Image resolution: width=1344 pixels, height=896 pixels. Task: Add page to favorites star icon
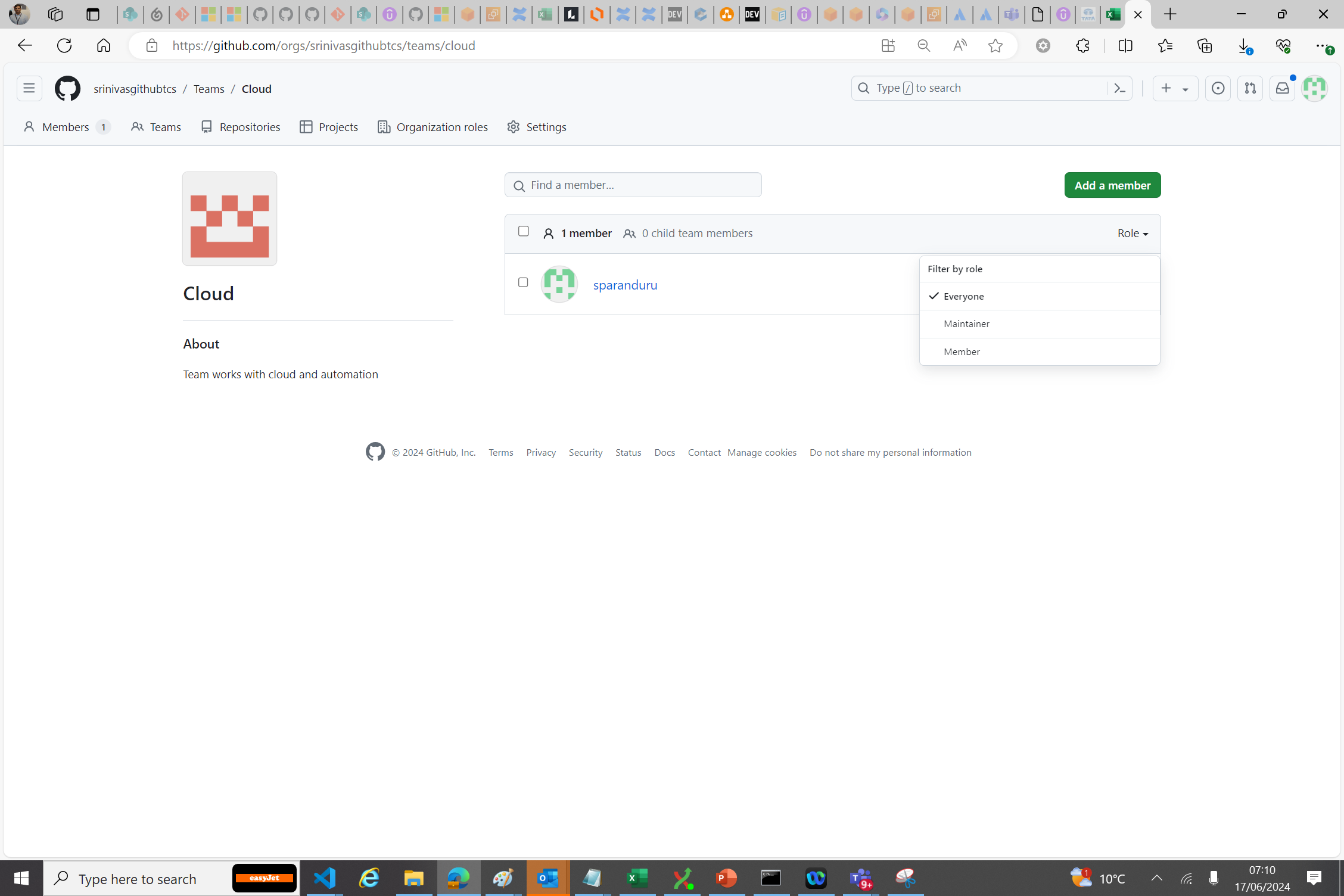click(995, 46)
